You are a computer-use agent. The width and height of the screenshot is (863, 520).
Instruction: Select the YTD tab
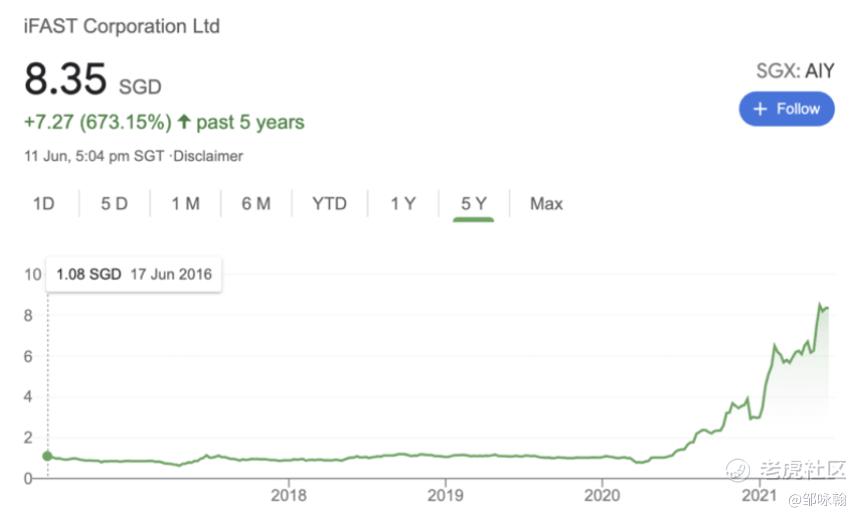[x=329, y=204]
